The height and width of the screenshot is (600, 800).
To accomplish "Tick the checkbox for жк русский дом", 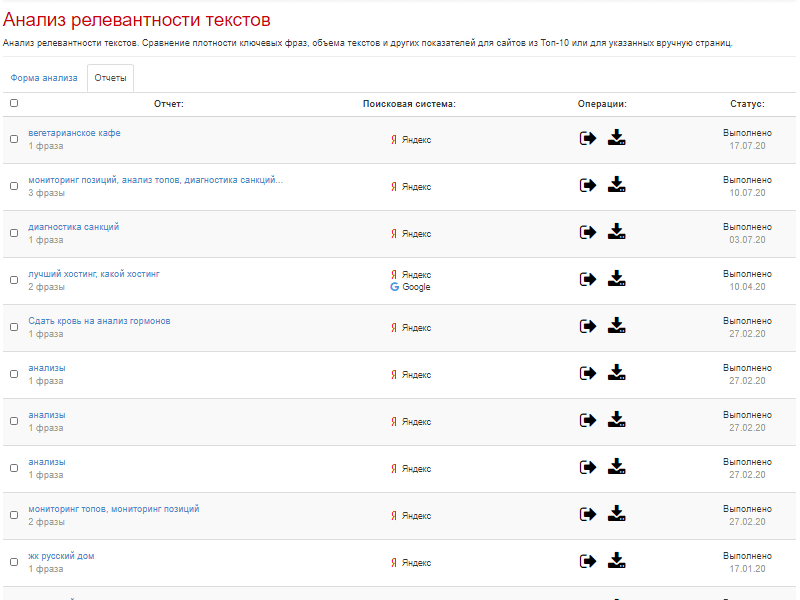I will click(14, 562).
